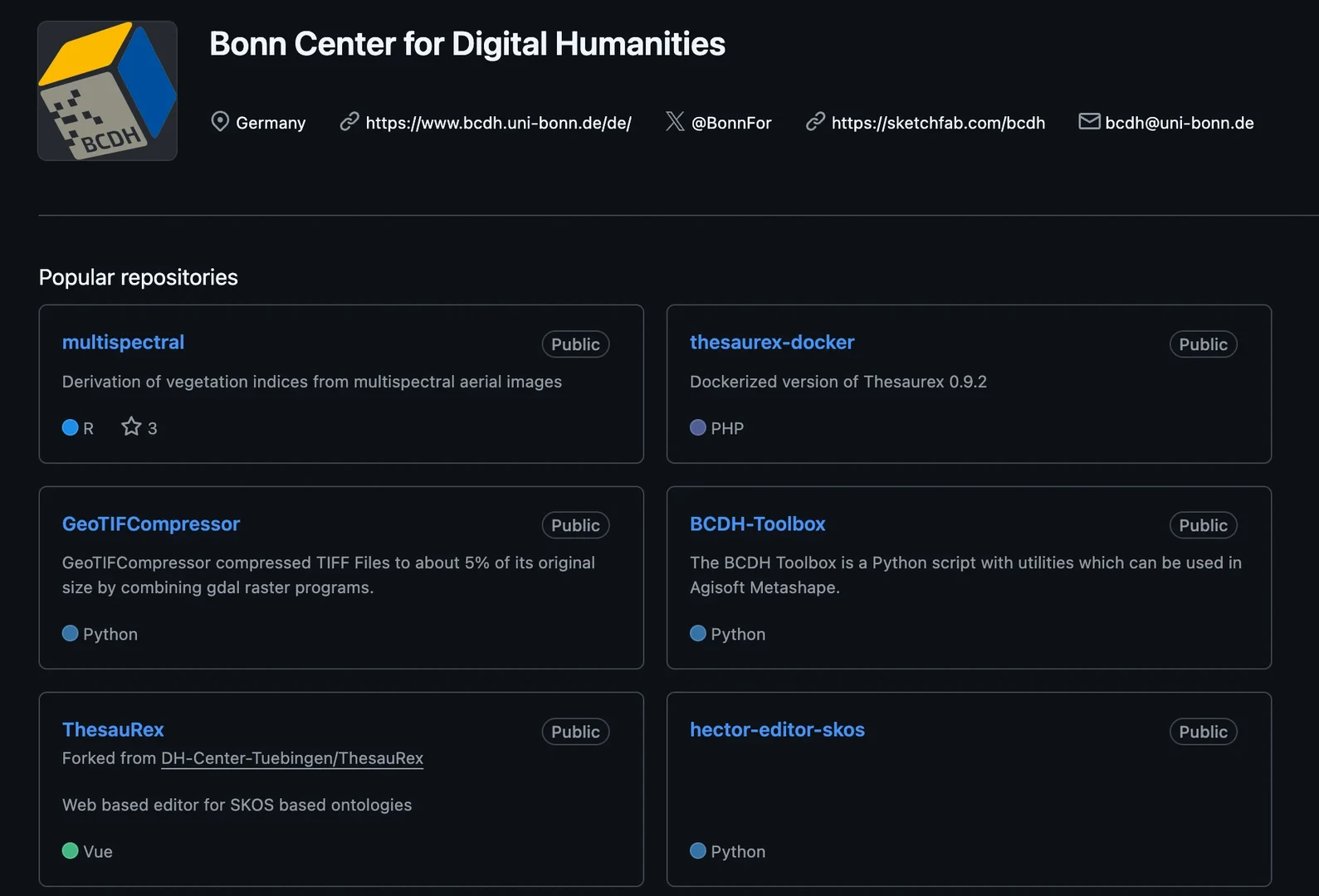Click the X logo icon beside @BonnFor

[x=675, y=122]
